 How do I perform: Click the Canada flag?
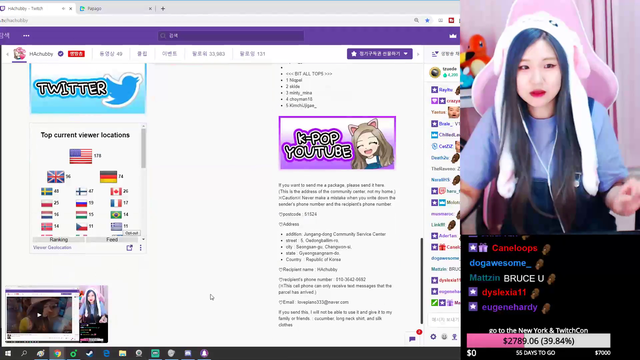coord(116,191)
